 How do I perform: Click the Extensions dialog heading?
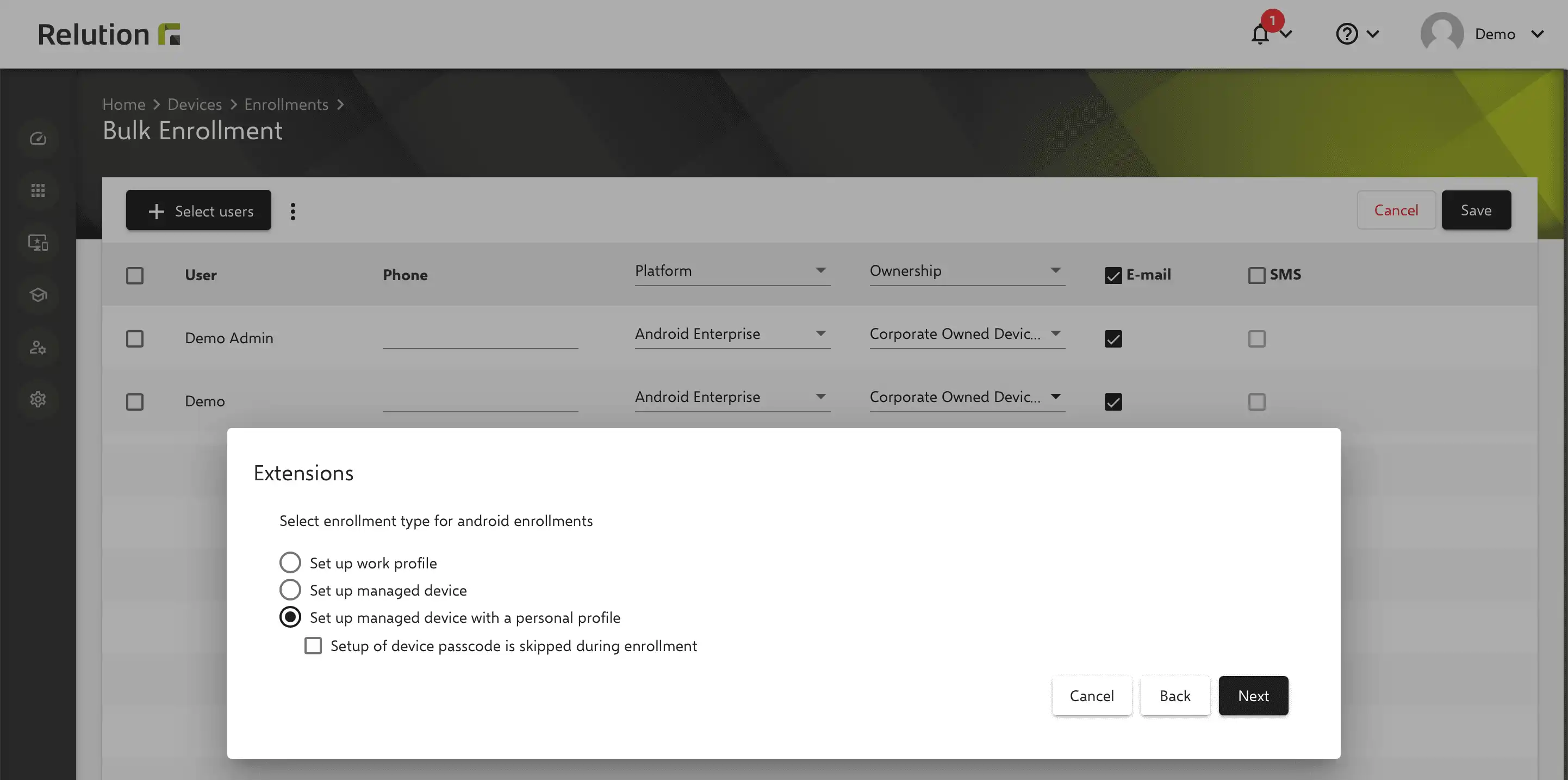pyautogui.click(x=303, y=473)
